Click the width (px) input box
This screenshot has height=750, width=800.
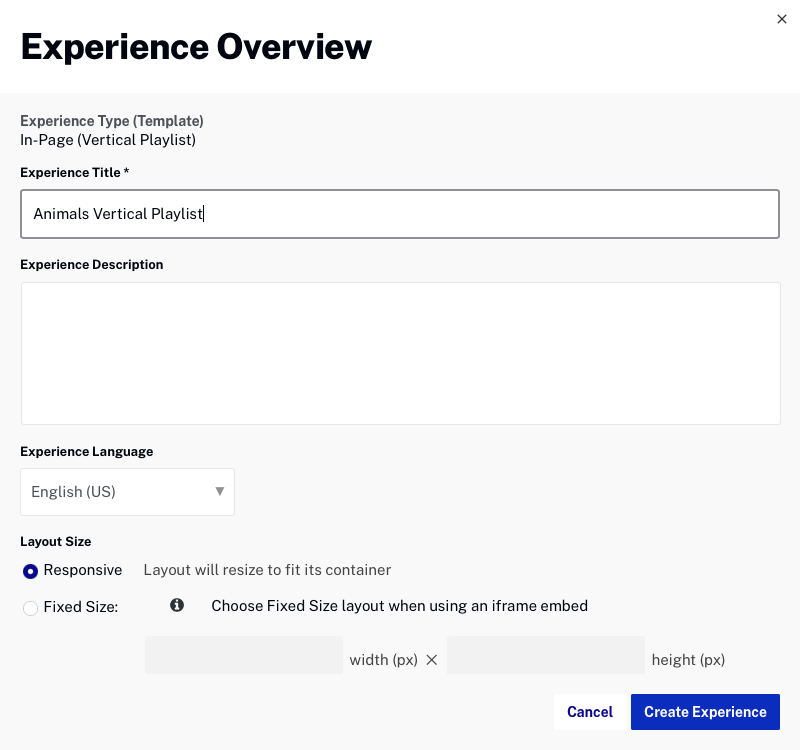pyautogui.click(x=244, y=655)
